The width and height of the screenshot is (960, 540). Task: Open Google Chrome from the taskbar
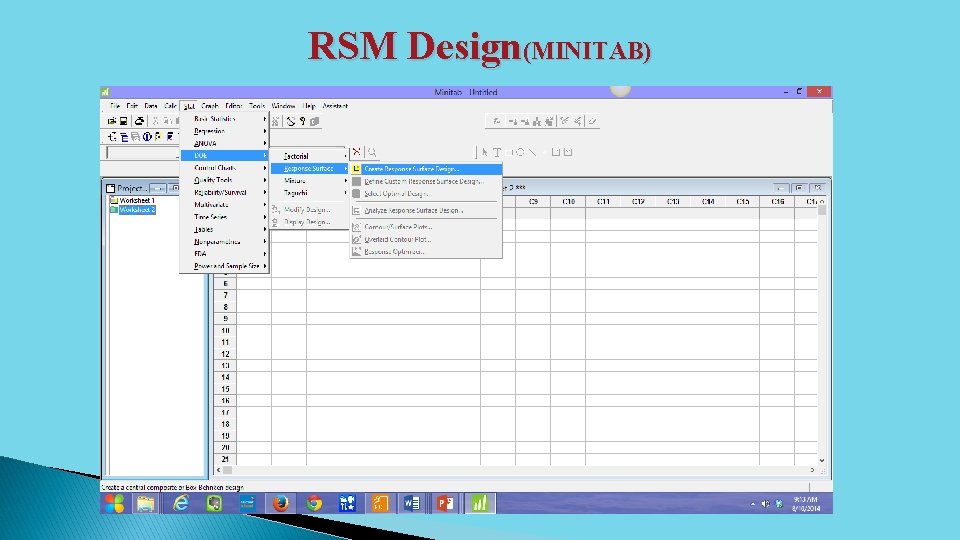coord(314,503)
